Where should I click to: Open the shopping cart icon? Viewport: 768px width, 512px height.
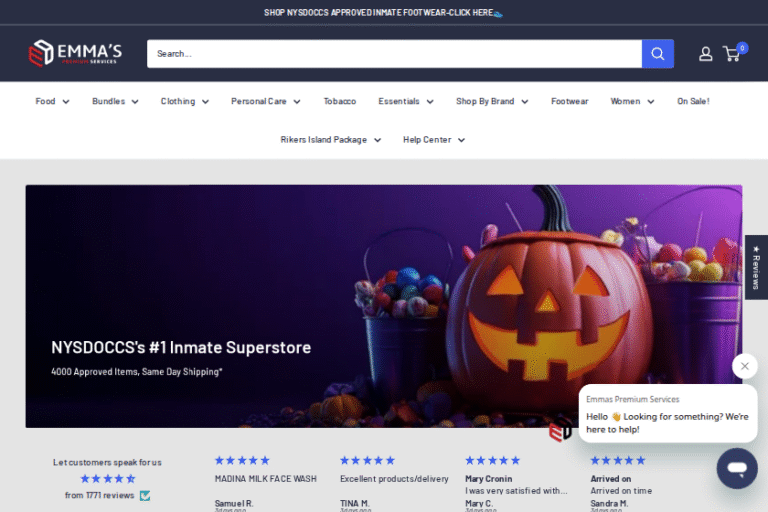coord(732,54)
